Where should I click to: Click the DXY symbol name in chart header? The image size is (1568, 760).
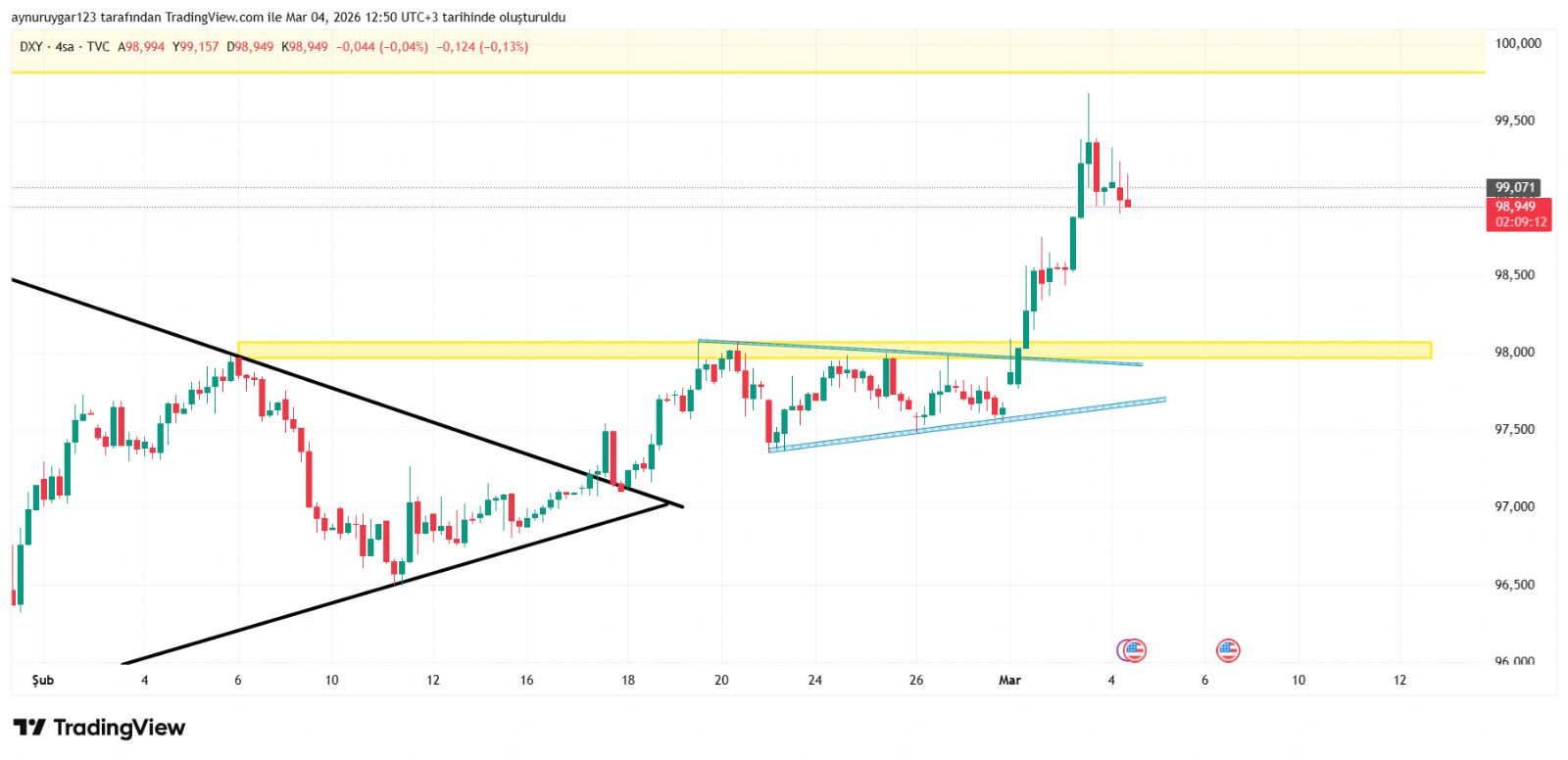click(x=30, y=47)
